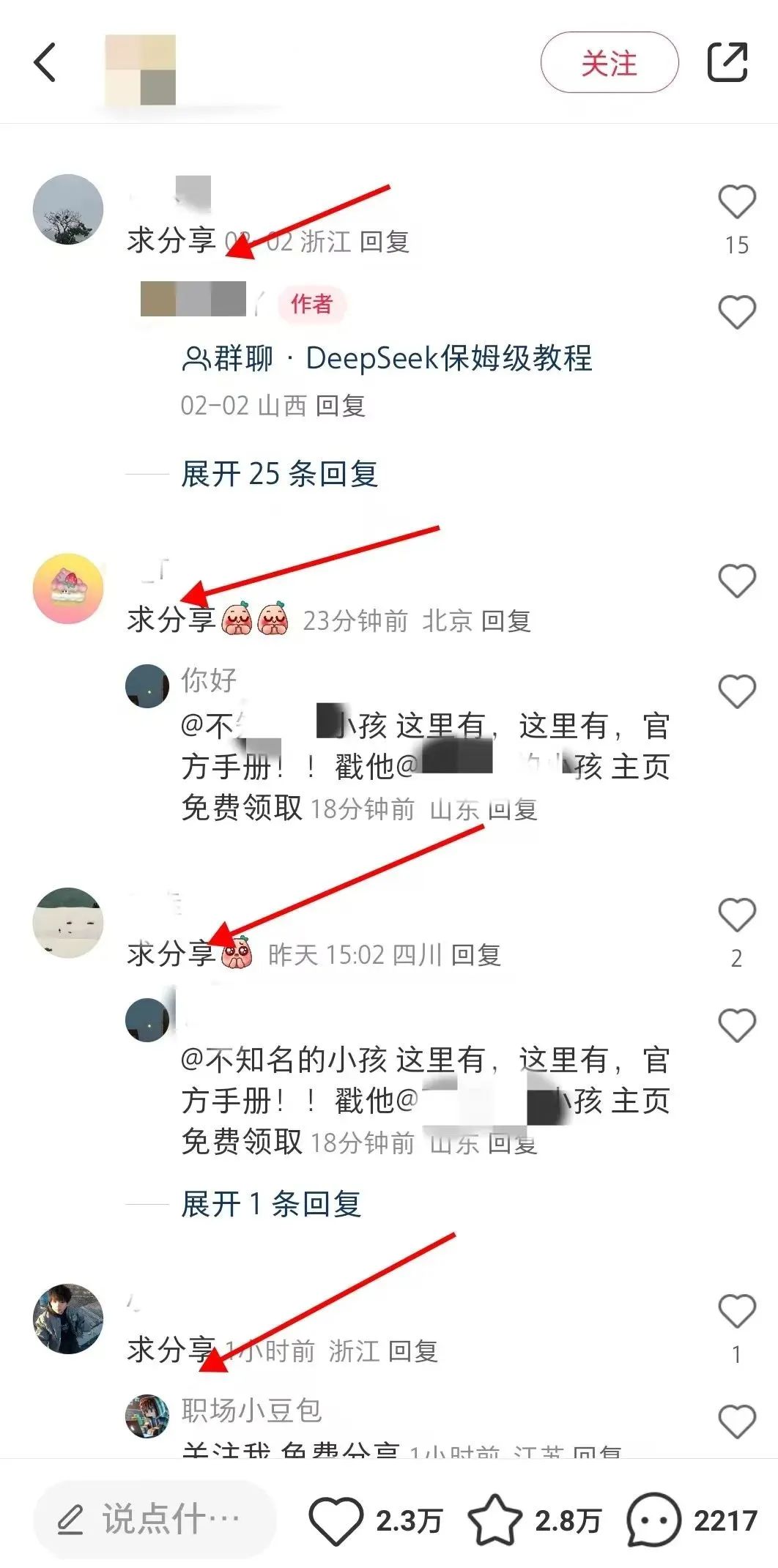Image resolution: width=778 pixels, height=1568 pixels.
Task: Like the Beijing comment posted 23 minutes ago
Action: [737, 582]
